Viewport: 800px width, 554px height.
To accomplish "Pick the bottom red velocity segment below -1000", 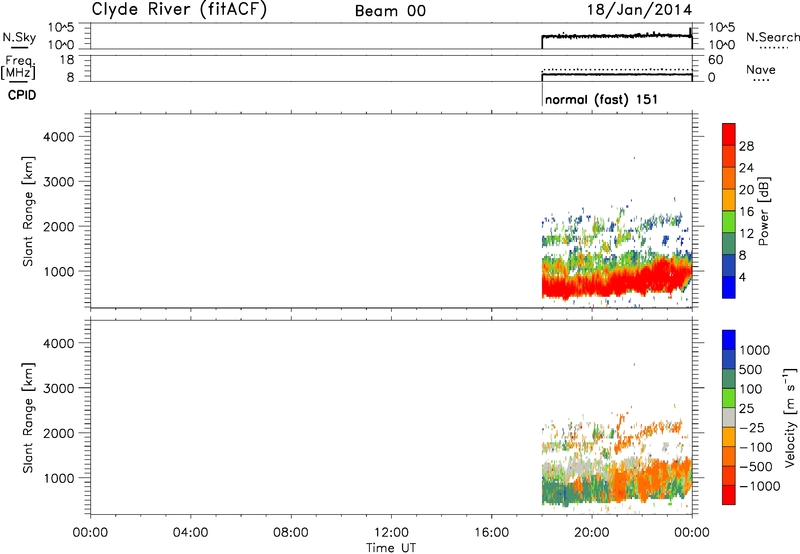I will (729, 495).
